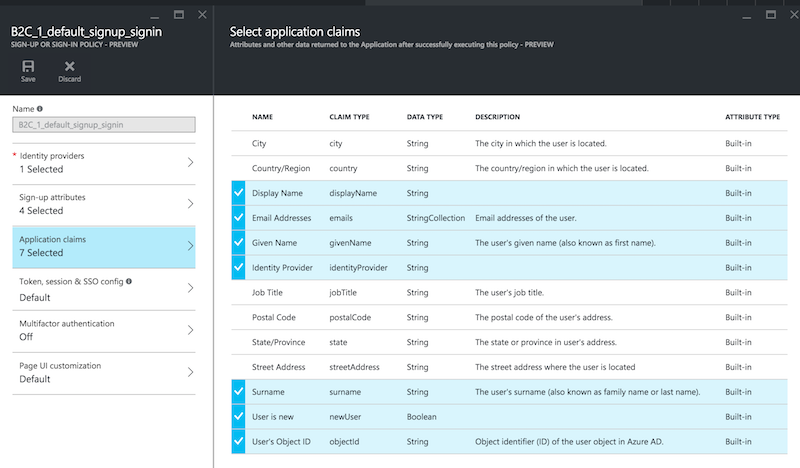Click the ATTRIBUTE TYPE column header
Viewport: 800px width, 468px height.
(753, 117)
